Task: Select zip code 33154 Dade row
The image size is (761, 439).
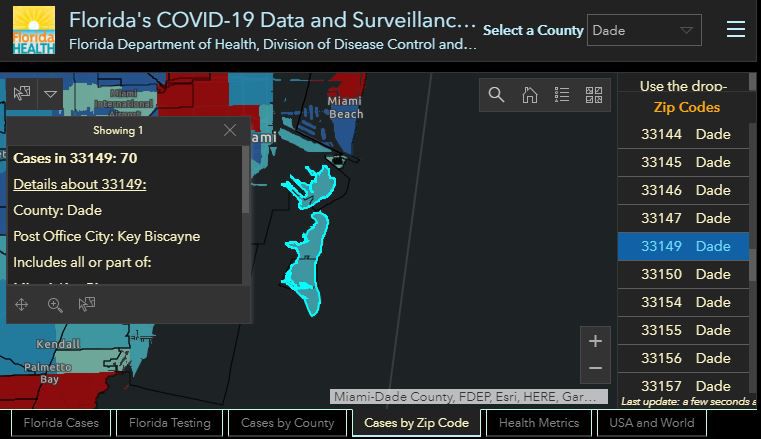Action: pyautogui.click(x=683, y=302)
